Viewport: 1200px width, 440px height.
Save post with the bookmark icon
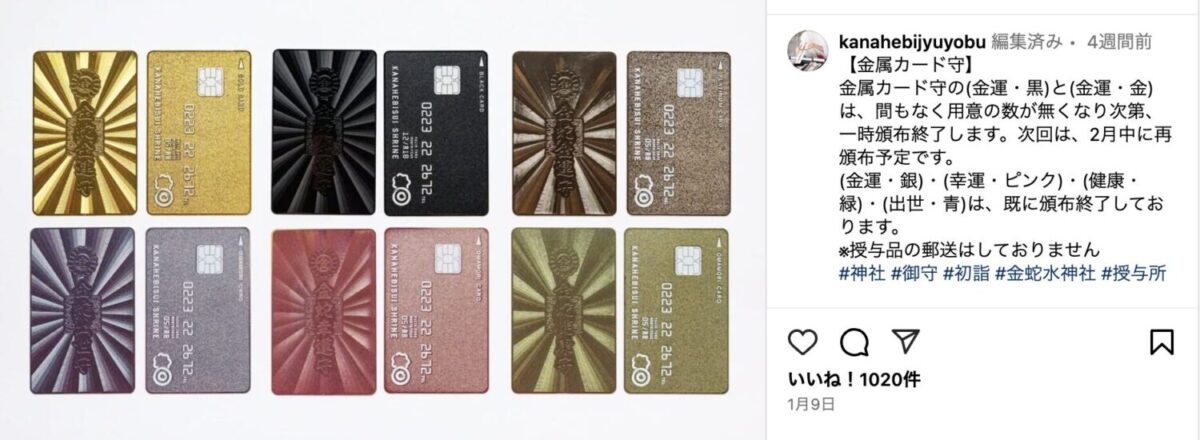1161,342
